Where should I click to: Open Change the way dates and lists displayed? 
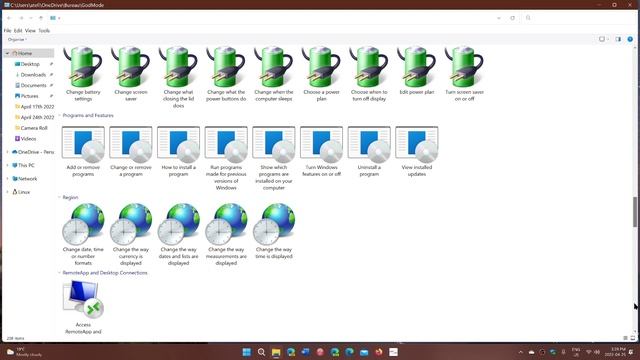point(178,234)
